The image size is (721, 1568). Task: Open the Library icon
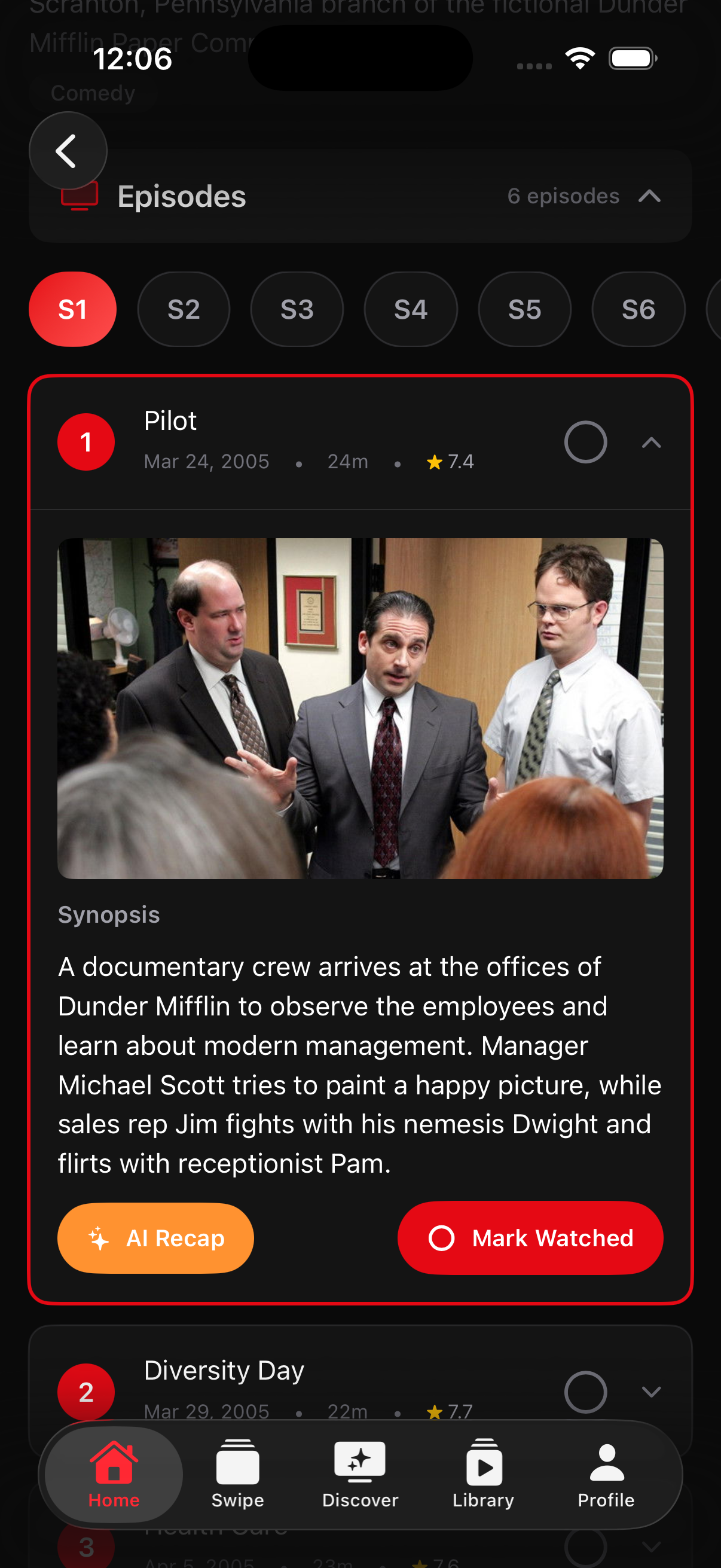click(x=484, y=1461)
